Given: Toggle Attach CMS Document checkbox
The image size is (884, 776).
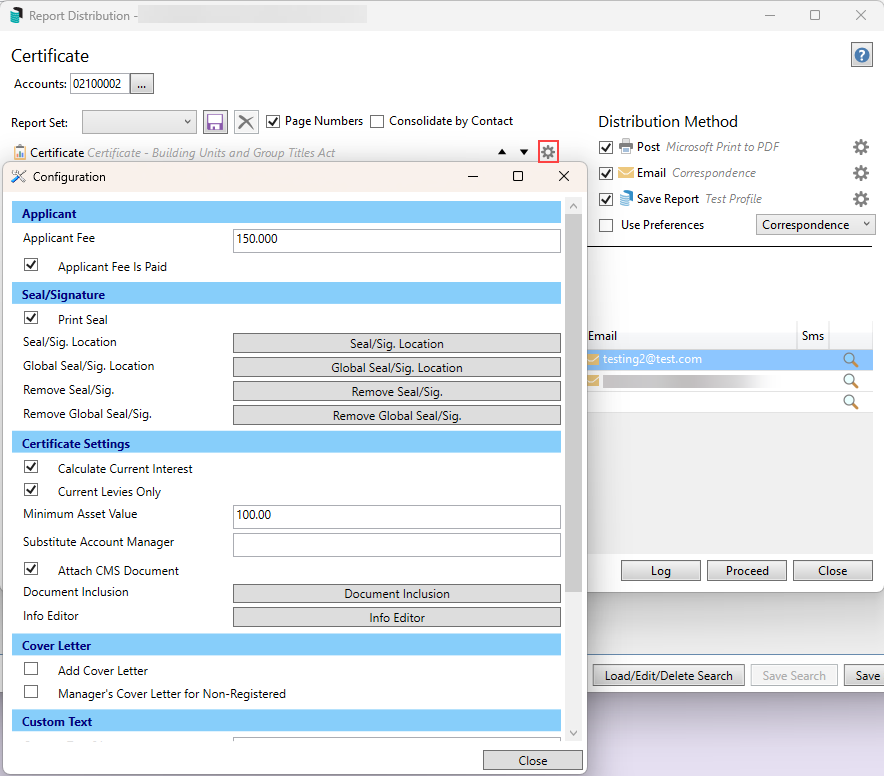Looking at the screenshot, I should (31, 568).
